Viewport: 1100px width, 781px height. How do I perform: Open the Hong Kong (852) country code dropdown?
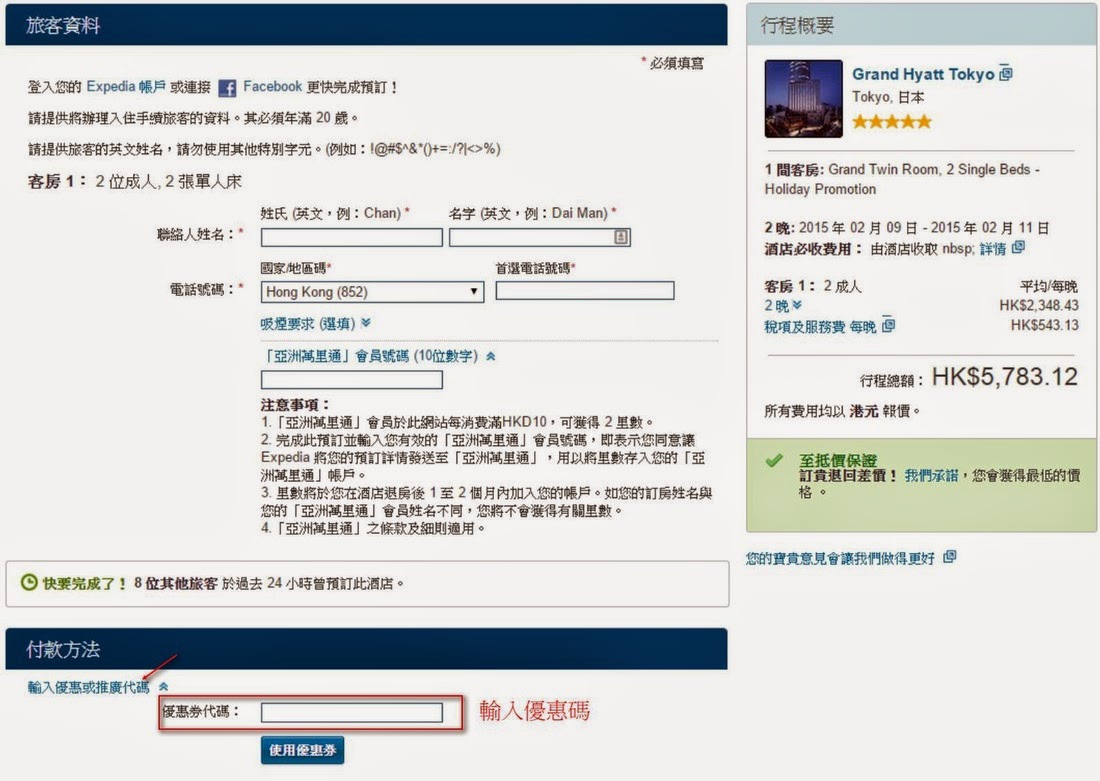[372, 292]
